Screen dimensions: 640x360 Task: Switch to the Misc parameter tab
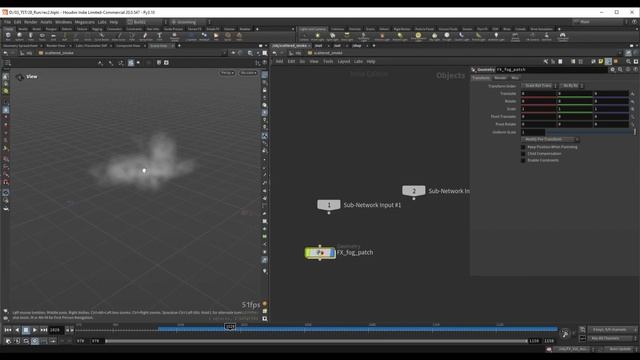[515, 78]
